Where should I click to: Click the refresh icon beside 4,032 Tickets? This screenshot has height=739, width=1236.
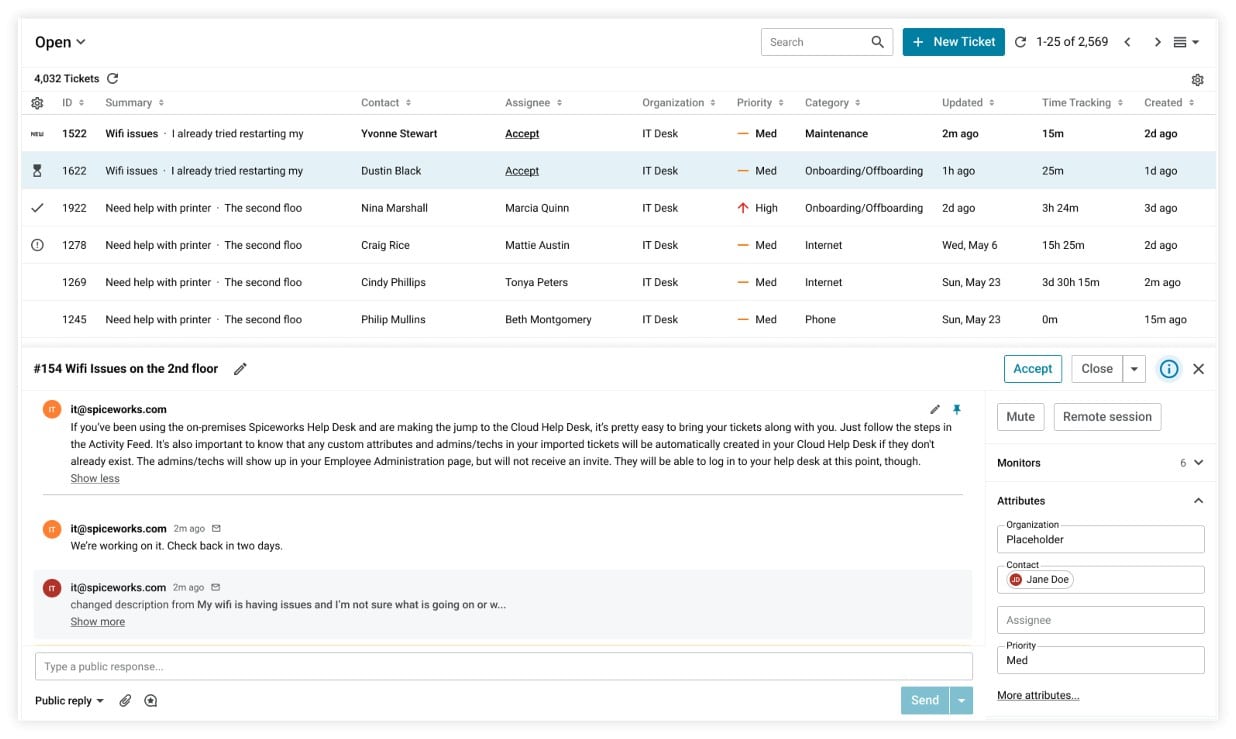(113, 79)
